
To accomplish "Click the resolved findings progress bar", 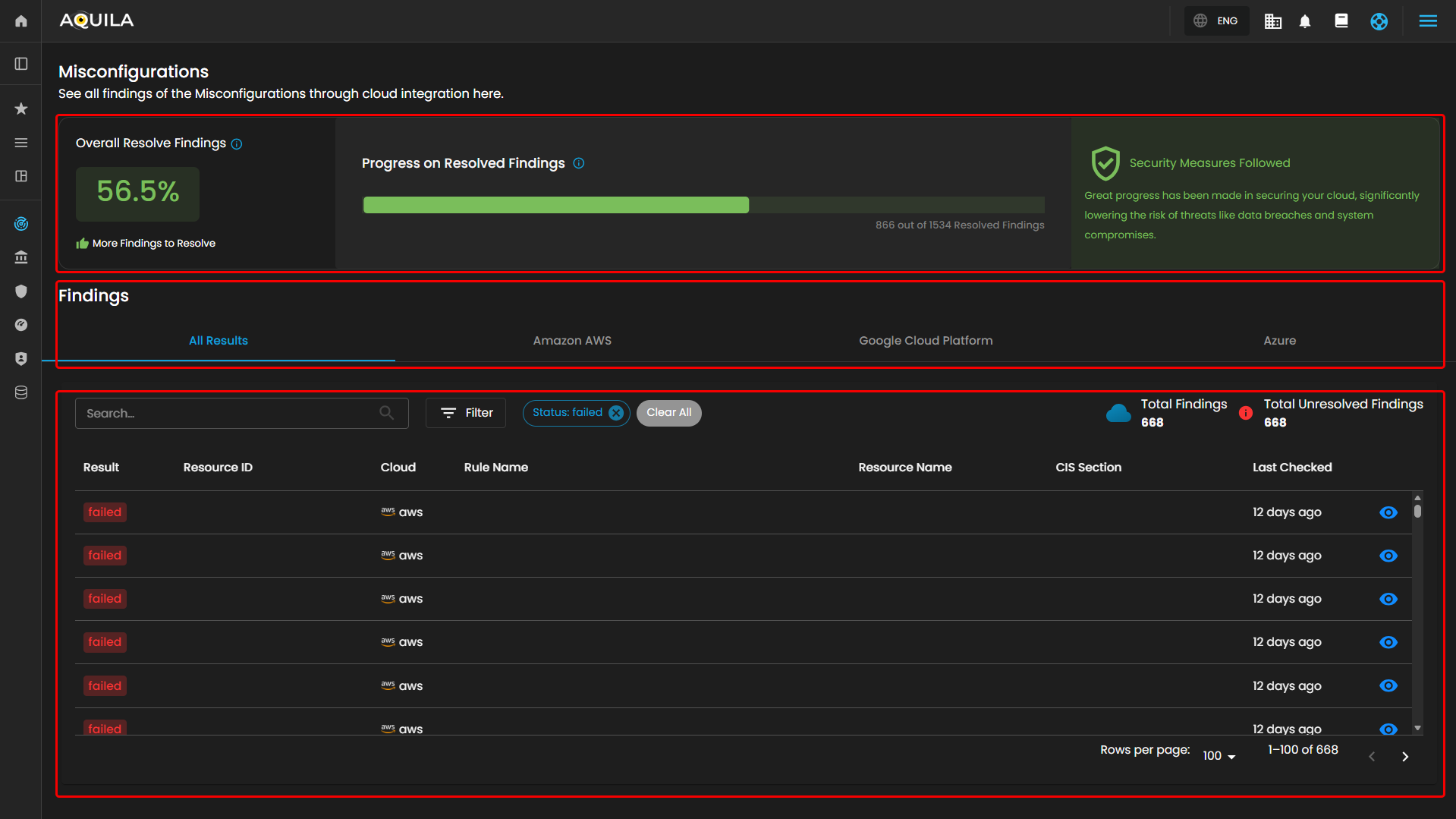I will [x=703, y=205].
